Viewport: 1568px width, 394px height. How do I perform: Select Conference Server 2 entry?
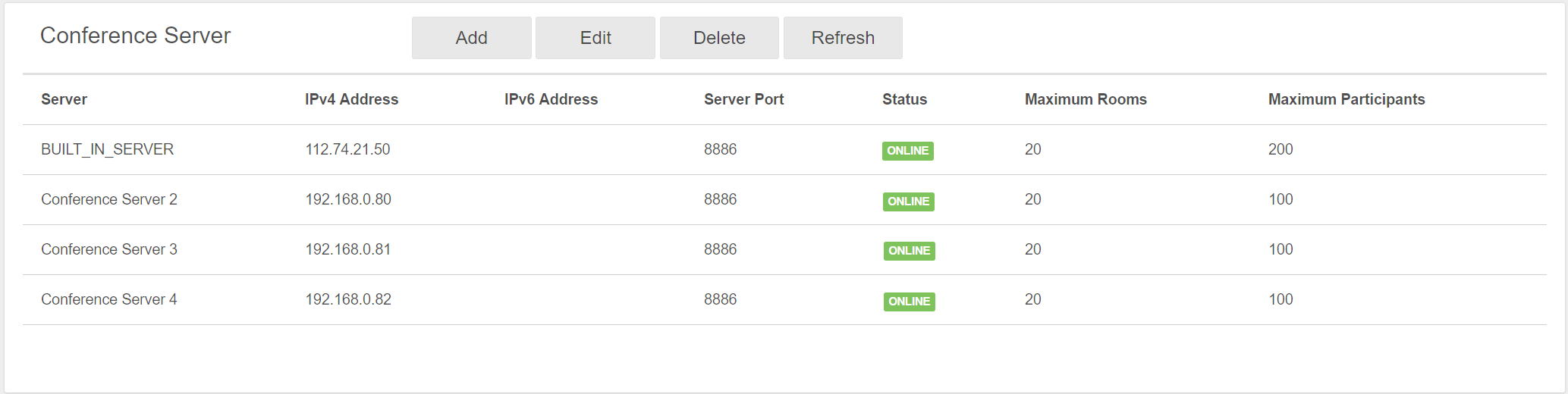click(109, 199)
